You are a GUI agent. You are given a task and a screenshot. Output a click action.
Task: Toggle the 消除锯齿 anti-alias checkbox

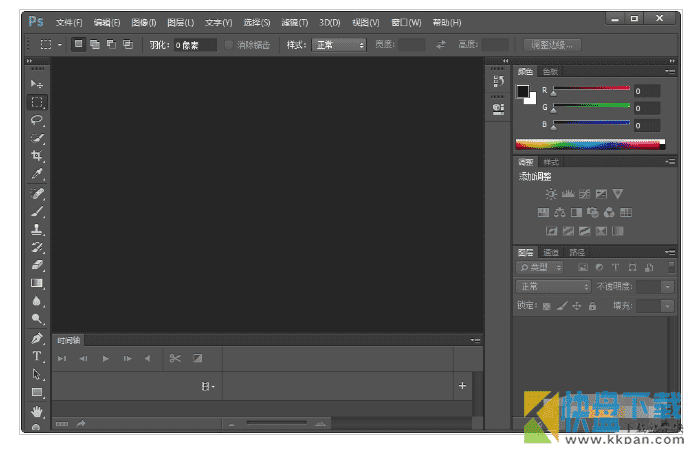[x=228, y=44]
